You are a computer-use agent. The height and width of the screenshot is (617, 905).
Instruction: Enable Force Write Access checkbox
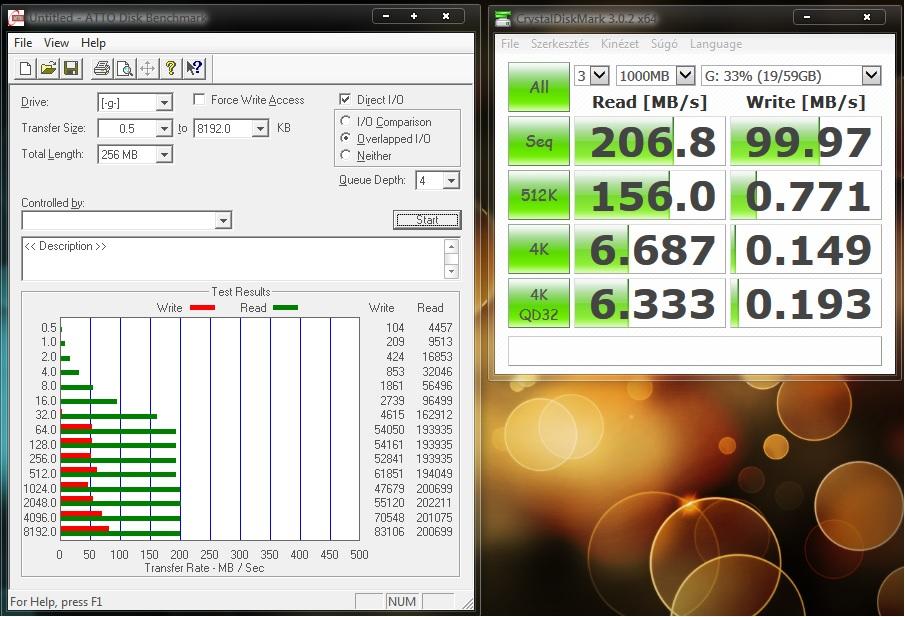tap(199, 100)
